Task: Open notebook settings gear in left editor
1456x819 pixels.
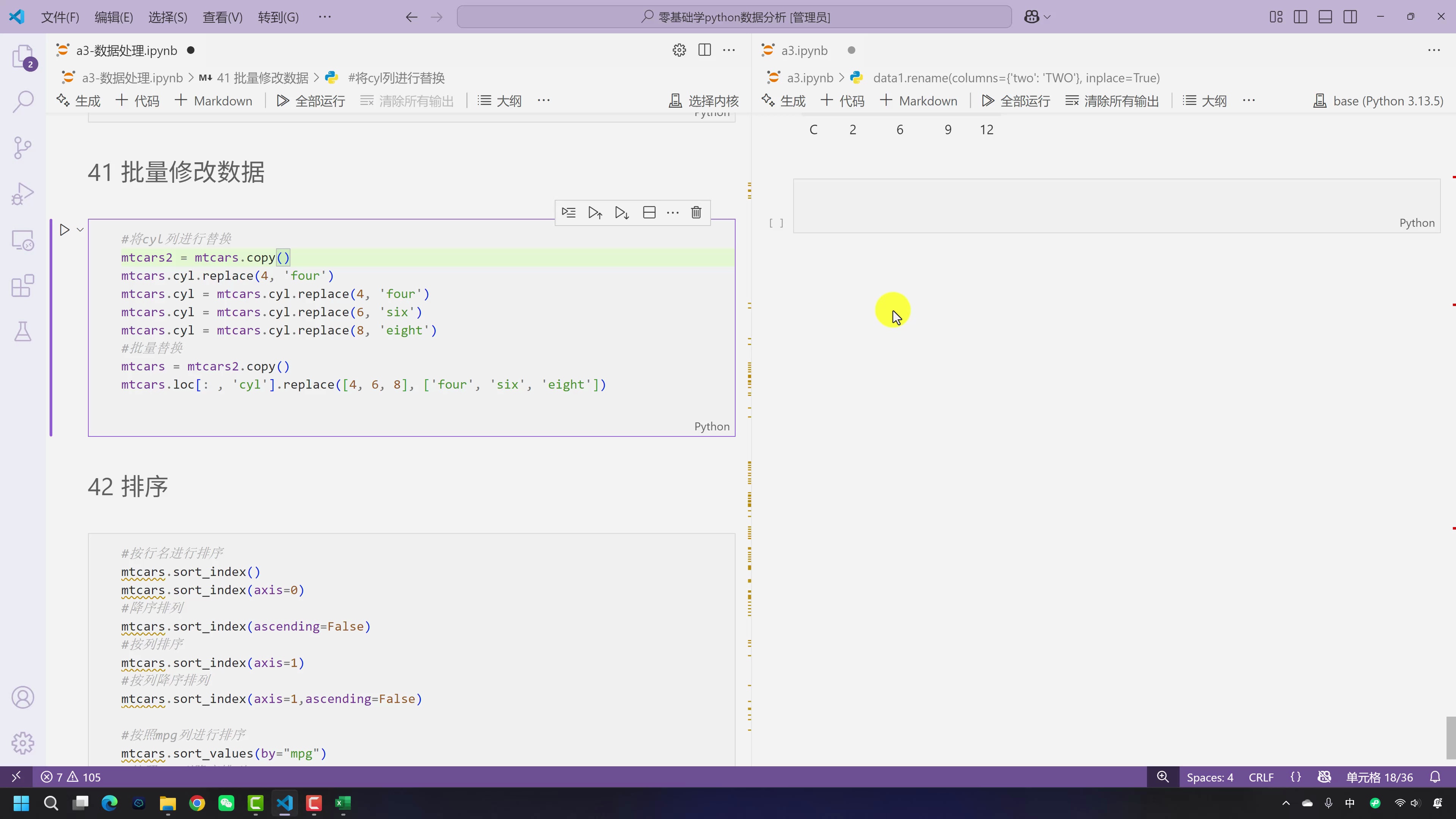Action: pyautogui.click(x=679, y=50)
